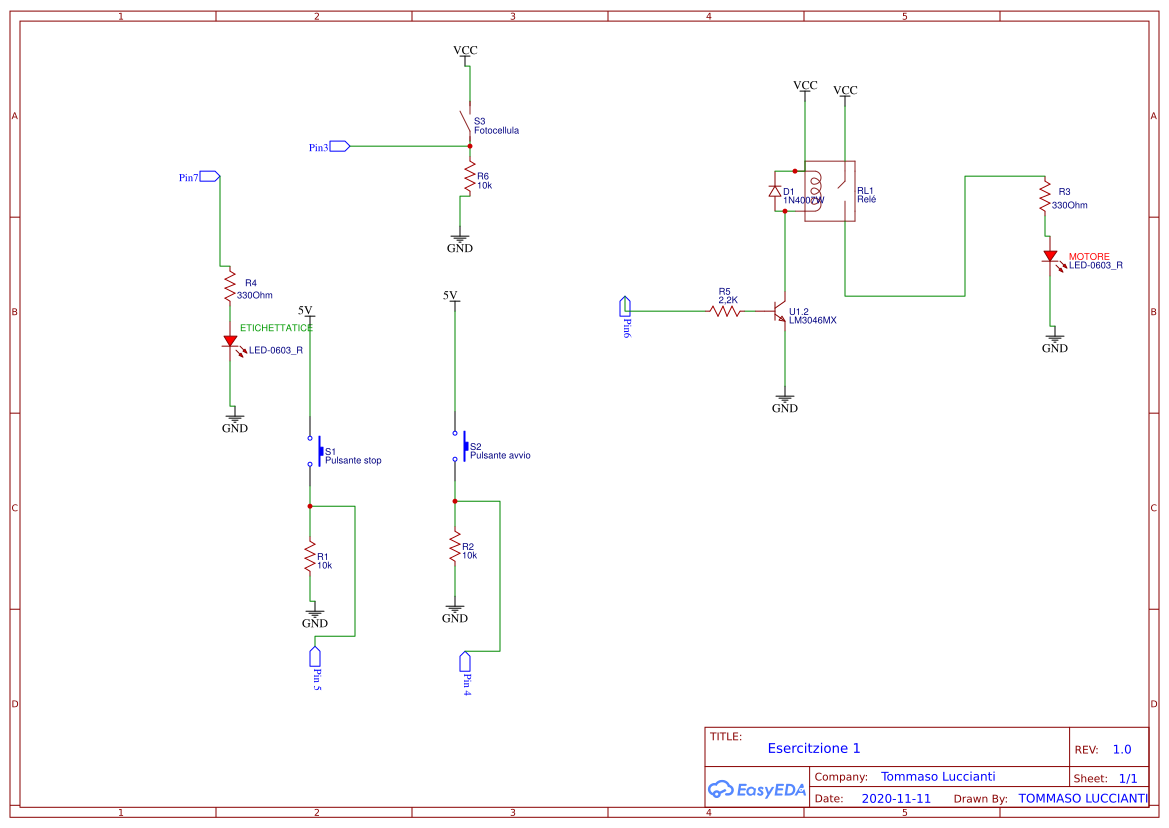Screen dimensions: 1169x828
Task: Click the 'LED-0603_R' text under ETICHETTATICE
Action: pyautogui.click(x=276, y=350)
